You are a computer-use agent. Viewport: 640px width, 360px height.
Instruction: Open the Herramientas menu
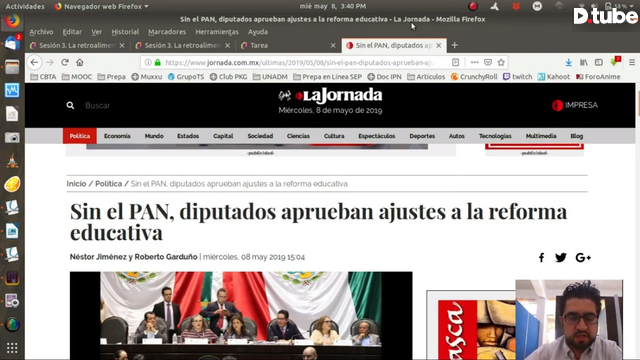(217, 32)
